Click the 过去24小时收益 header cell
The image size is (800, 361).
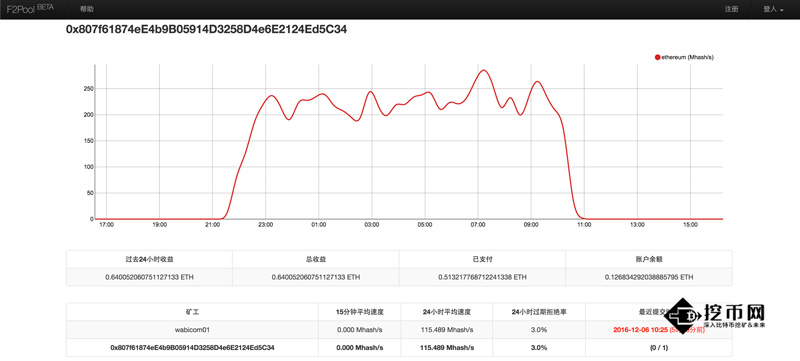point(149,259)
